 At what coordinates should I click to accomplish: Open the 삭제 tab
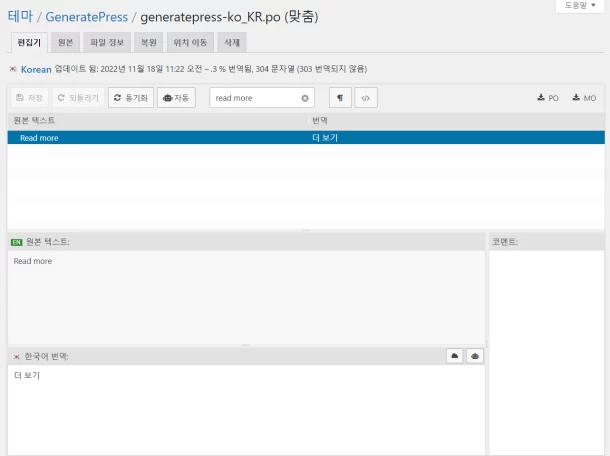point(232,42)
